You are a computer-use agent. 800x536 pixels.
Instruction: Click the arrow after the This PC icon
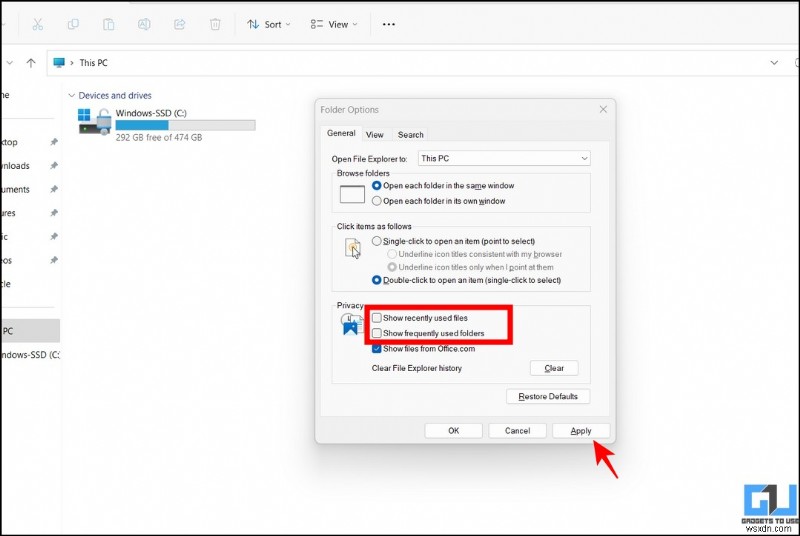pos(72,63)
